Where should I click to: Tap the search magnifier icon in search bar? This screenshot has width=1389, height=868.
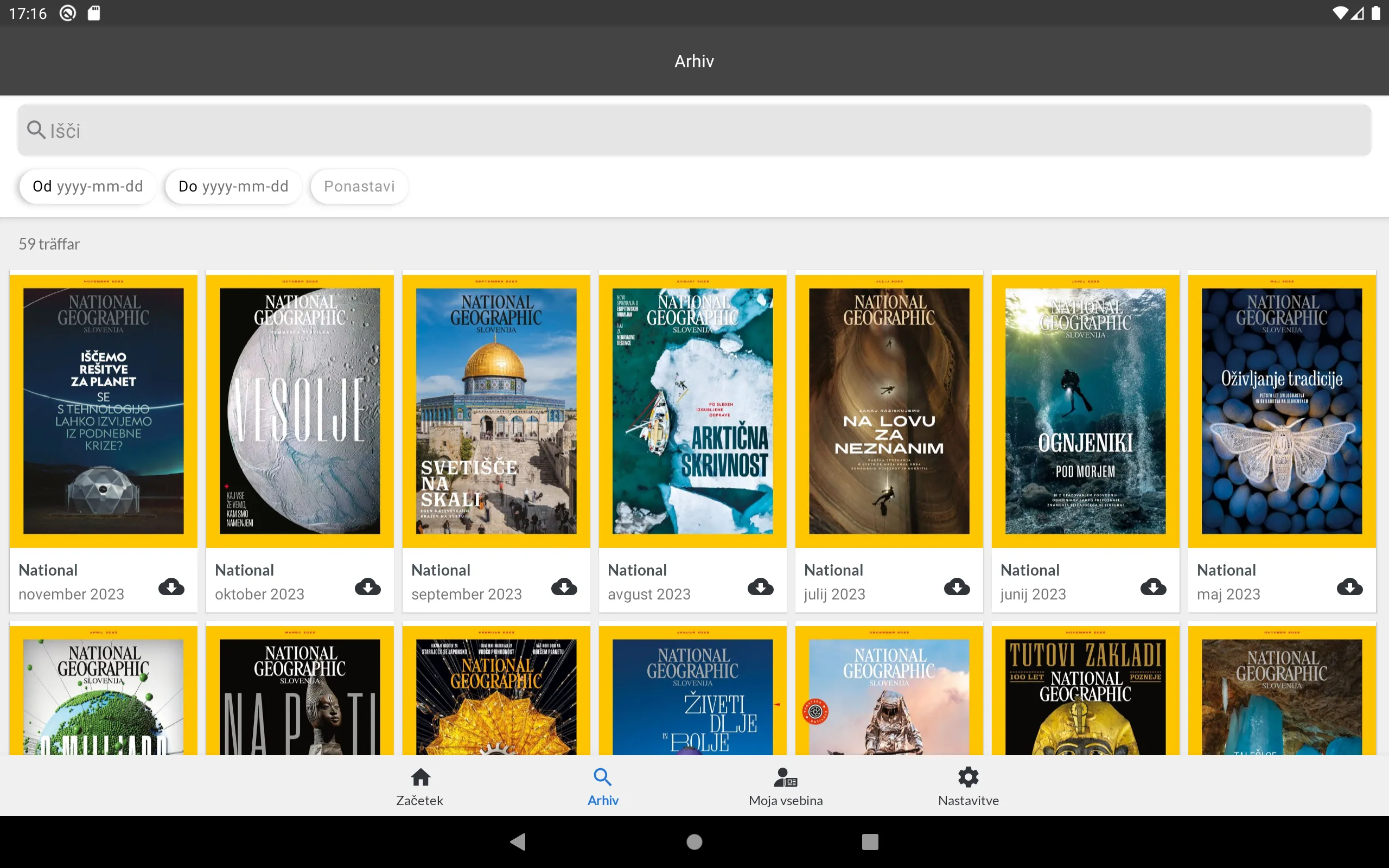(36, 130)
